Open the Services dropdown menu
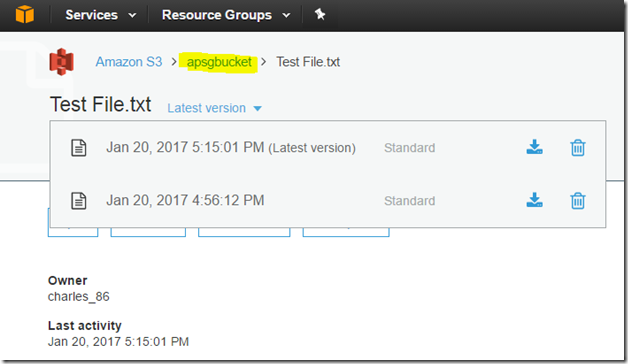Image resolution: width=628 pixels, height=364 pixels. click(x=101, y=15)
